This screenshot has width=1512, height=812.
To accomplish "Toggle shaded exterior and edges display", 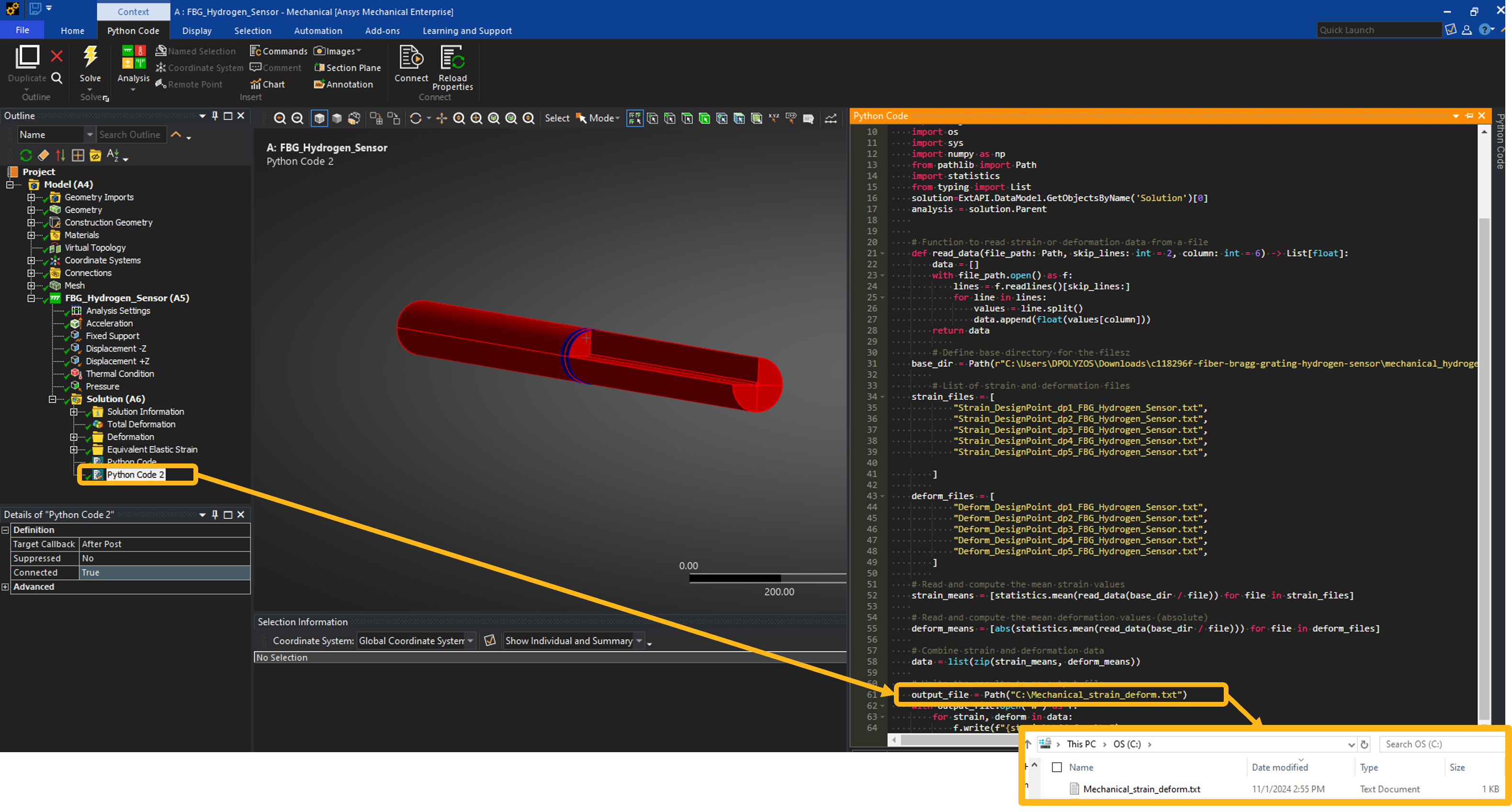I will click(319, 118).
